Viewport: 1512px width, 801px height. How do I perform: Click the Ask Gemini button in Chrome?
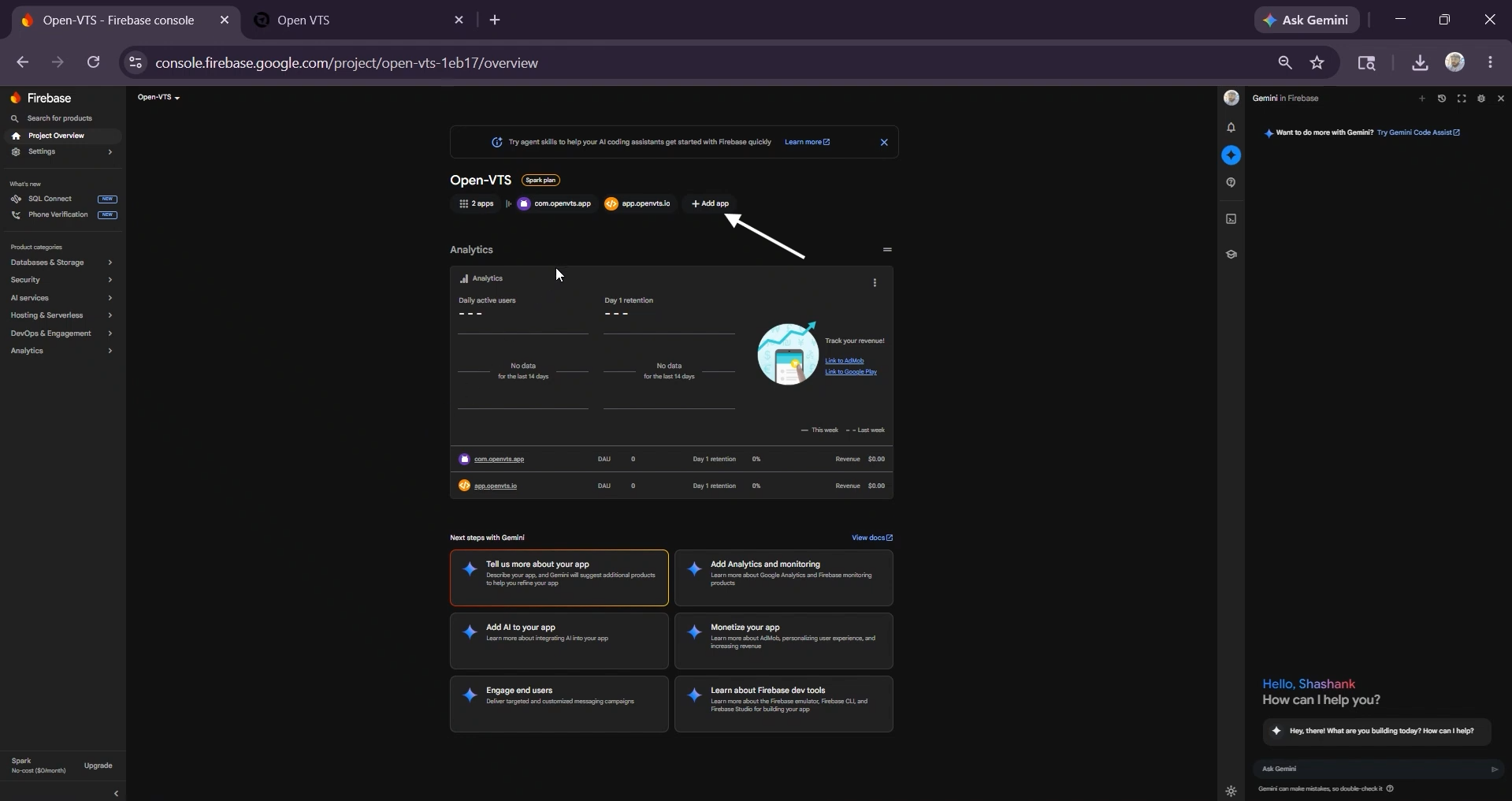[x=1307, y=20]
